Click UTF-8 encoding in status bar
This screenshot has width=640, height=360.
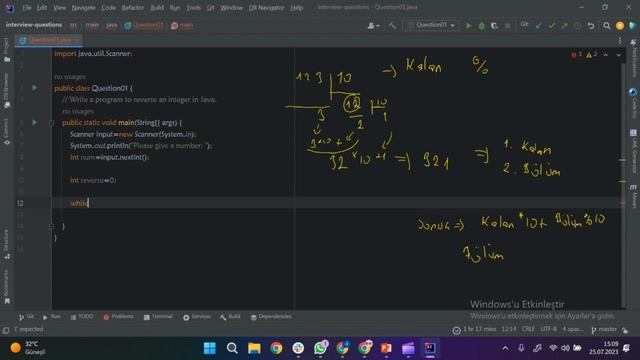549,329
